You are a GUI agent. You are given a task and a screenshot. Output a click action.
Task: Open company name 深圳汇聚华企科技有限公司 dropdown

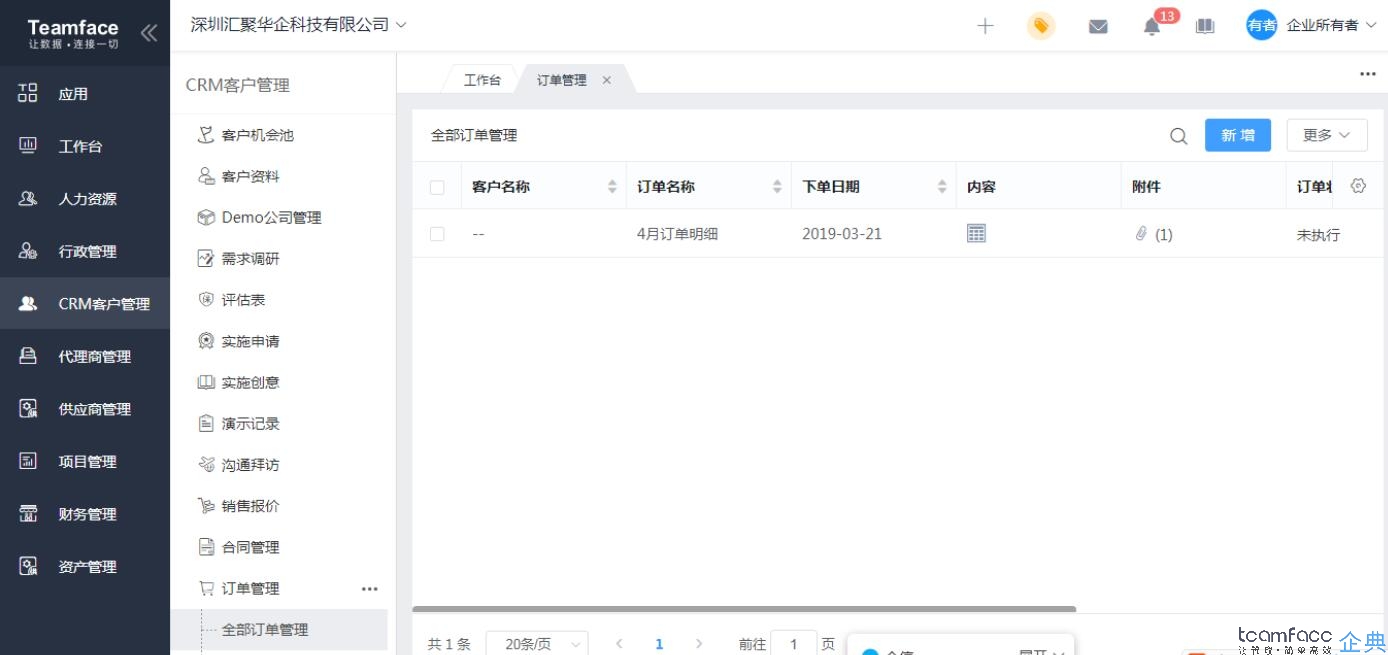[x=298, y=25]
